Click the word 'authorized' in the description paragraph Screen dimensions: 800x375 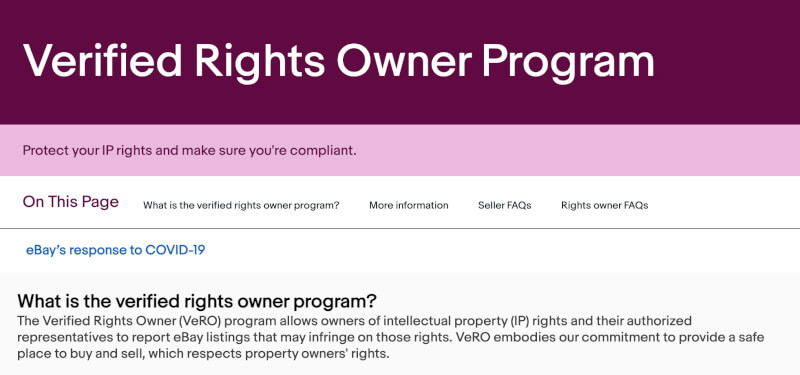[x=663, y=321]
